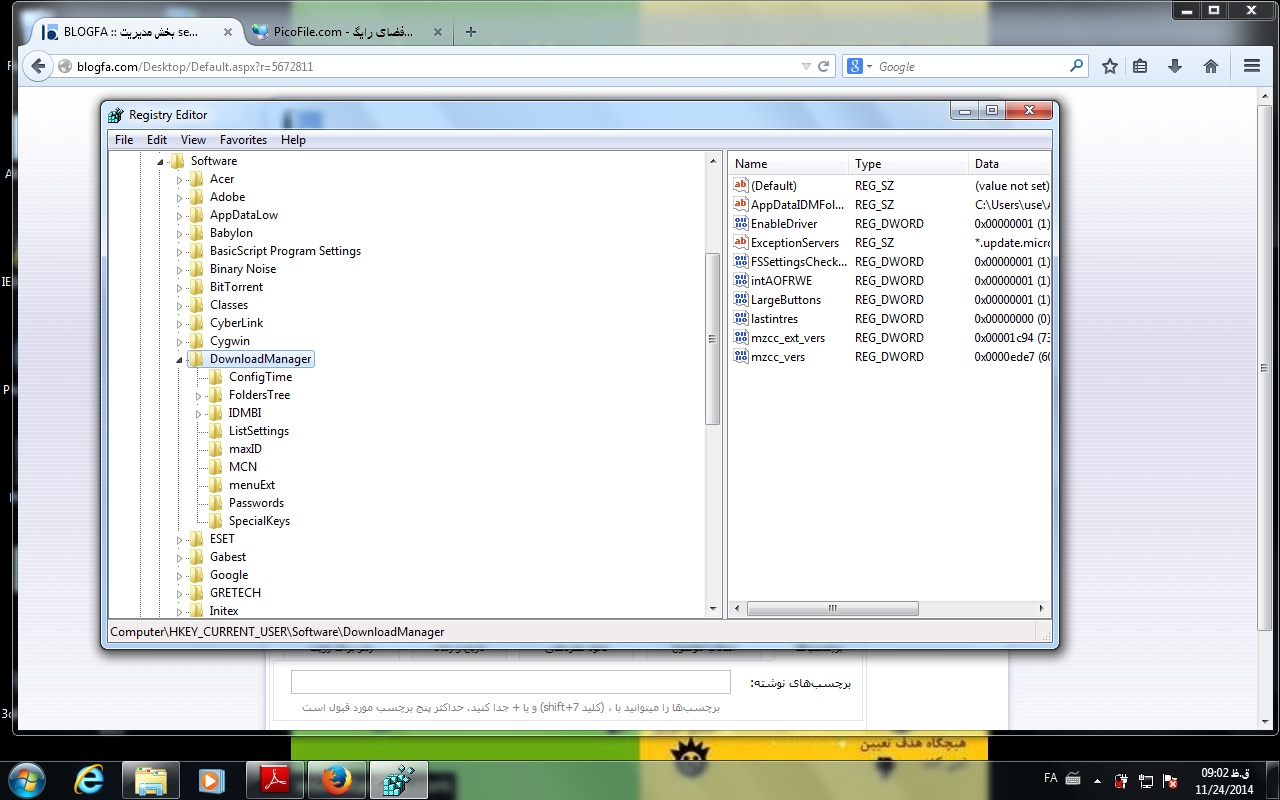Collapse the DownloadManager key
The width and height of the screenshot is (1280, 800).
click(x=180, y=360)
